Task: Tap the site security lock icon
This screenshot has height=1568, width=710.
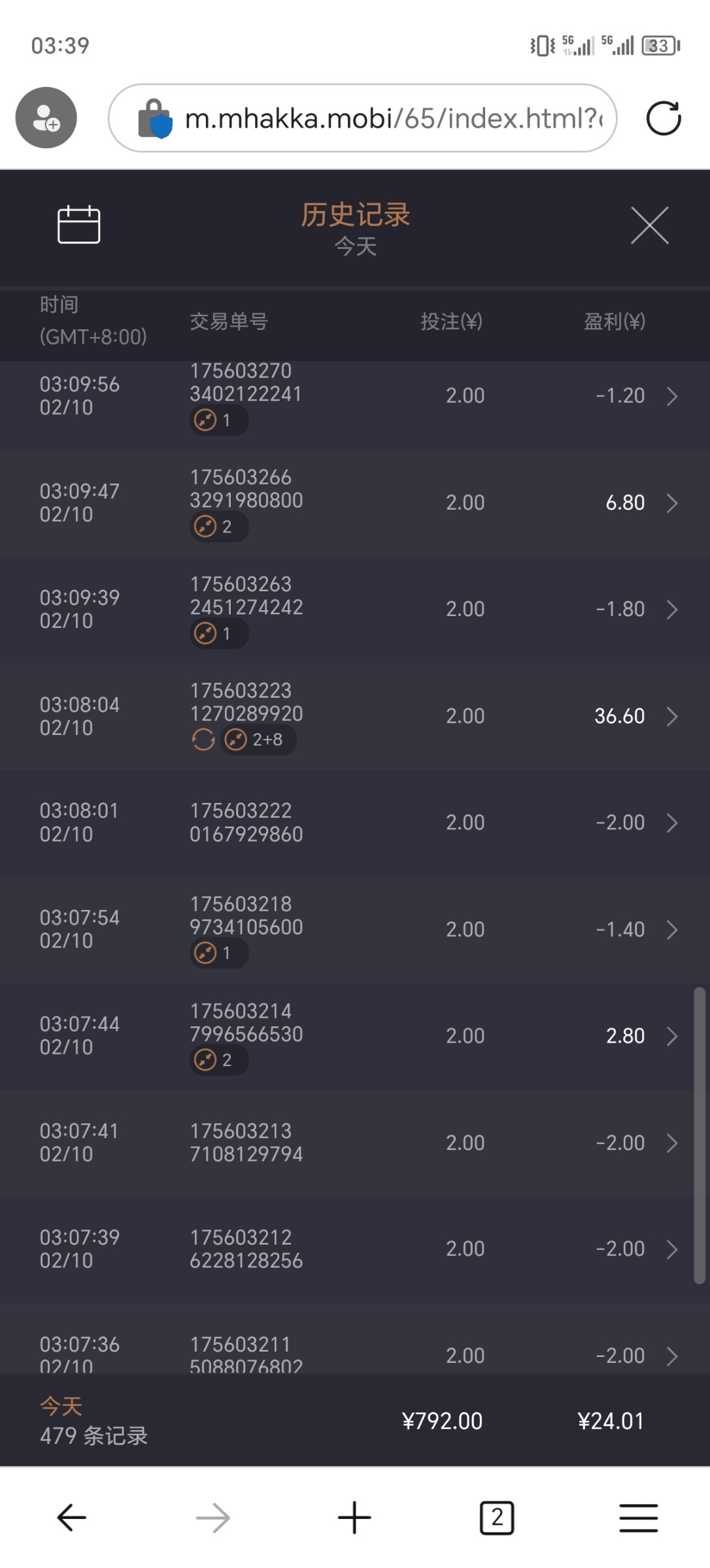Action: (x=154, y=118)
